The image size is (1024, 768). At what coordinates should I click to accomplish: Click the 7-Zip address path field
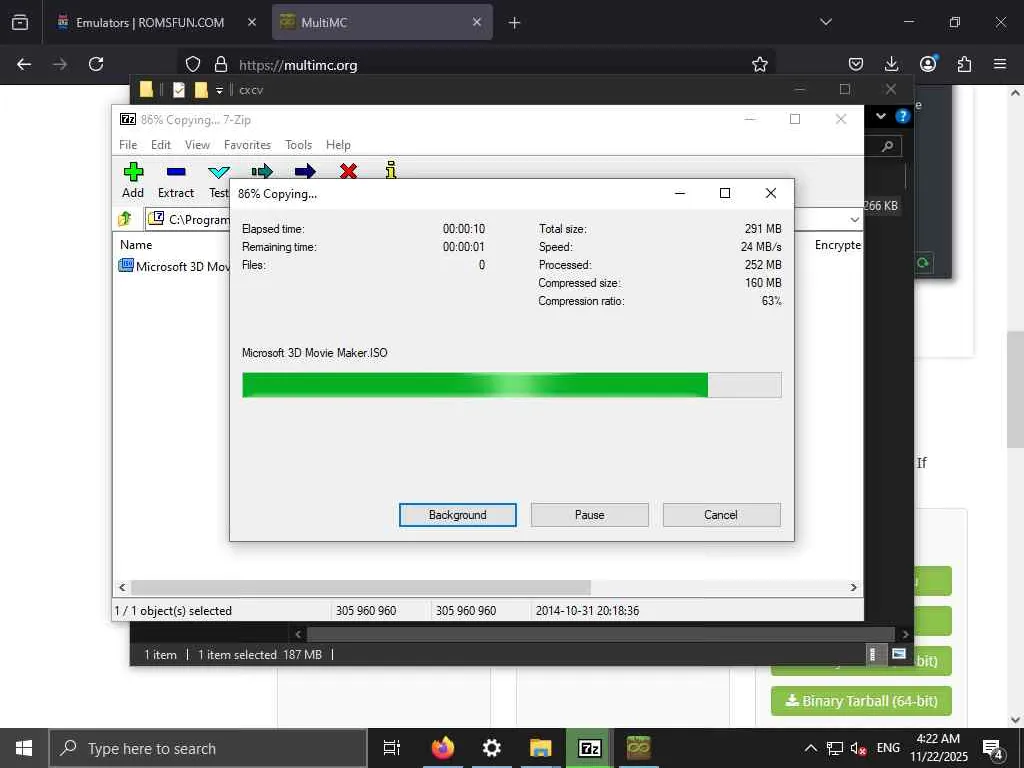[187, 219]
